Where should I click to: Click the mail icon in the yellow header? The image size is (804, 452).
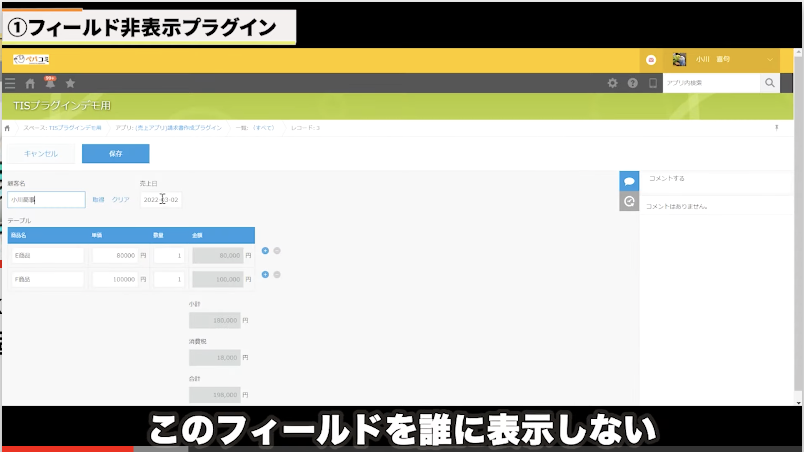click(x=650, y=60)
